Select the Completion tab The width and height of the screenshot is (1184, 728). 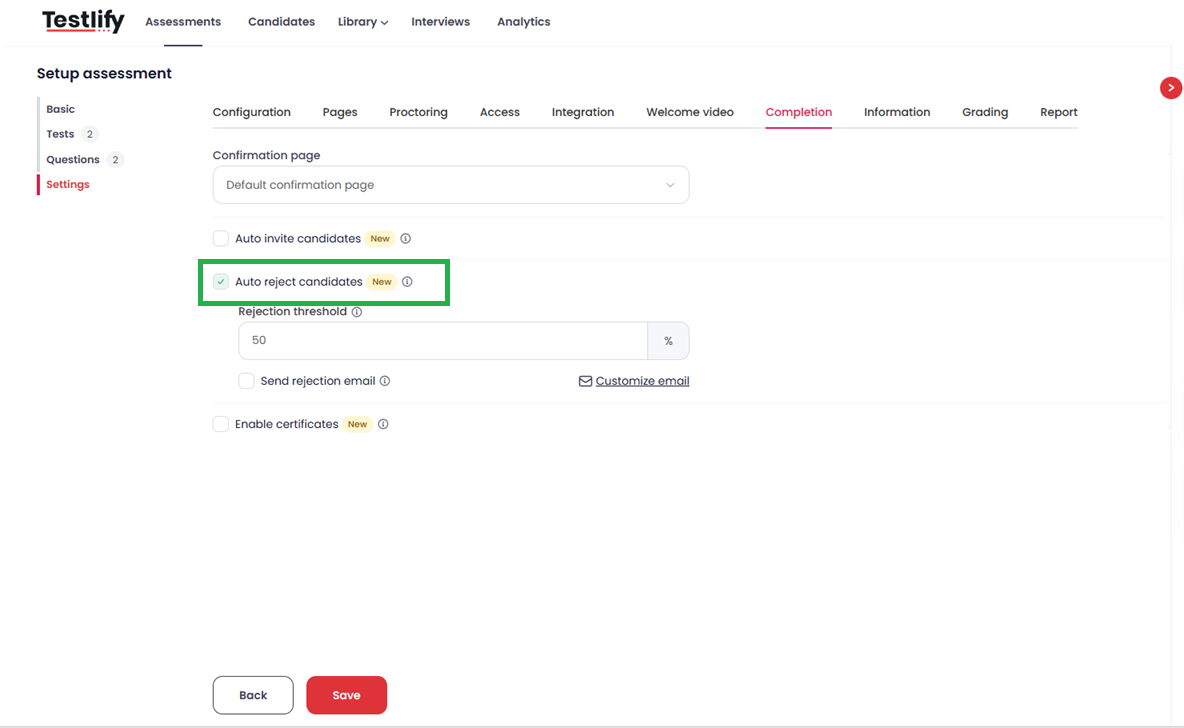(798, 112)
